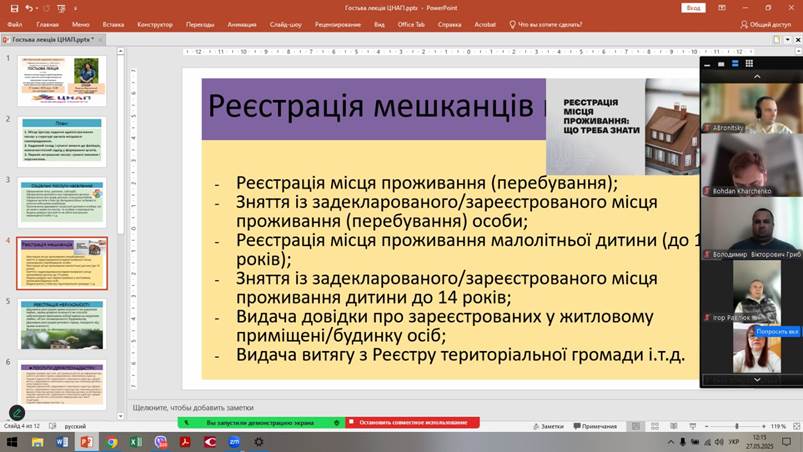This screenshot has height=452, width=803.
Task: Open the Вставка ribbon tab
Action: coord(113,23)
